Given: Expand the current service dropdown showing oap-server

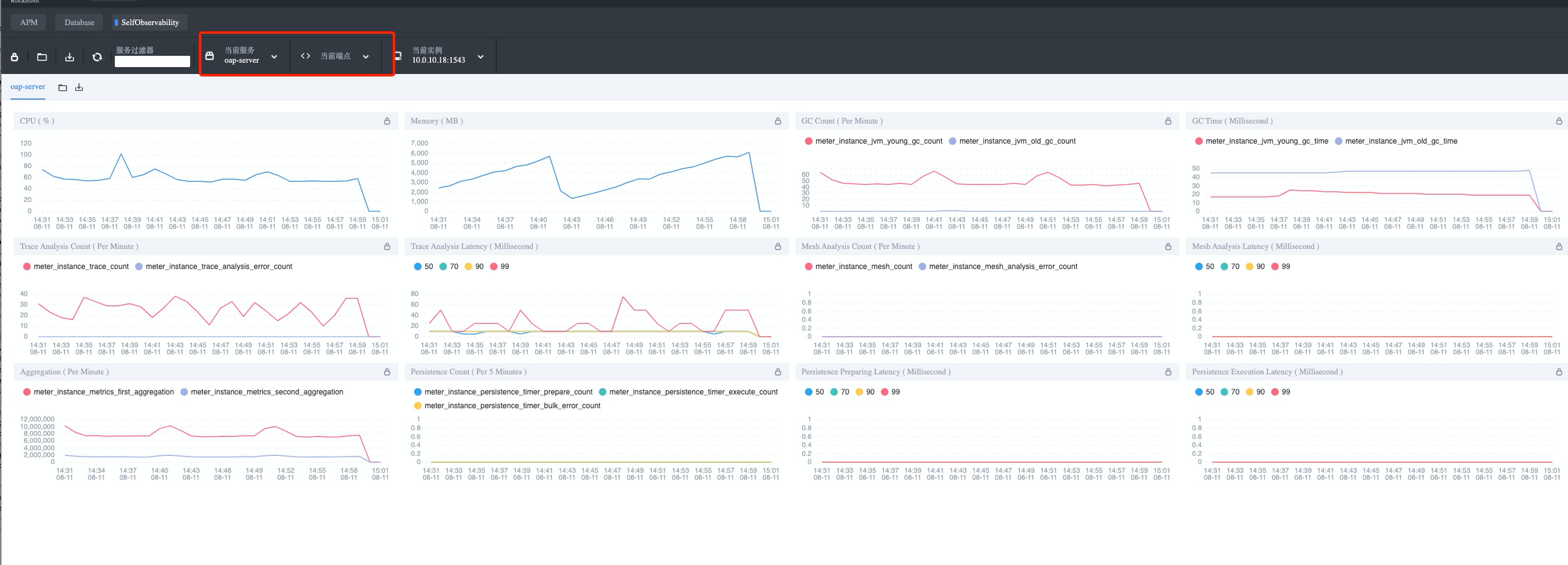Looking at the screenshot, I should click(x=245, y=56).
